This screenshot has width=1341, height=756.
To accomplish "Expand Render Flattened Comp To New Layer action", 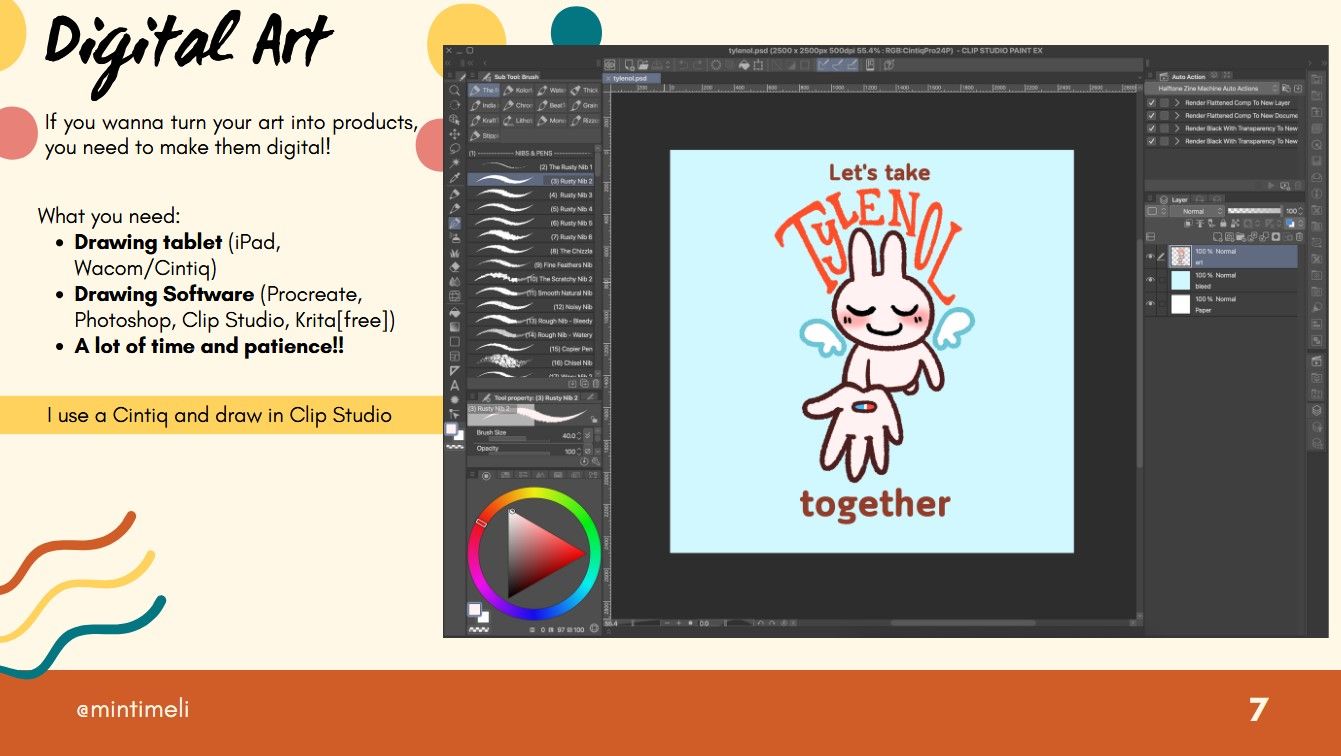I will (x=1177, y=103).
